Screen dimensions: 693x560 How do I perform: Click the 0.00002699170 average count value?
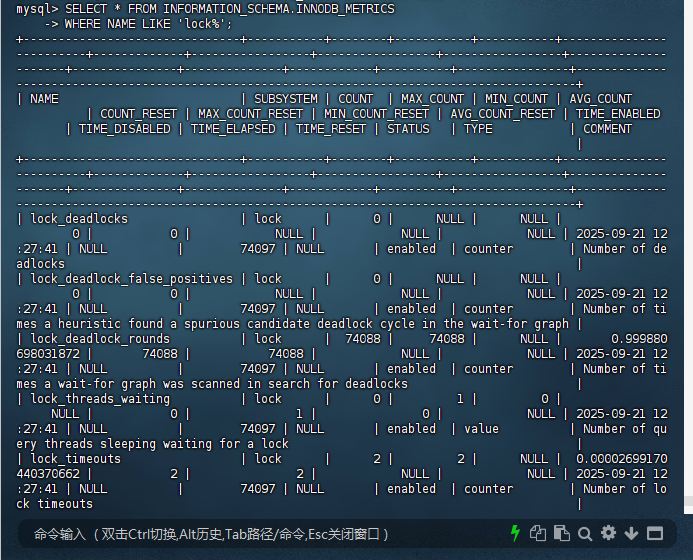[622, 459]
